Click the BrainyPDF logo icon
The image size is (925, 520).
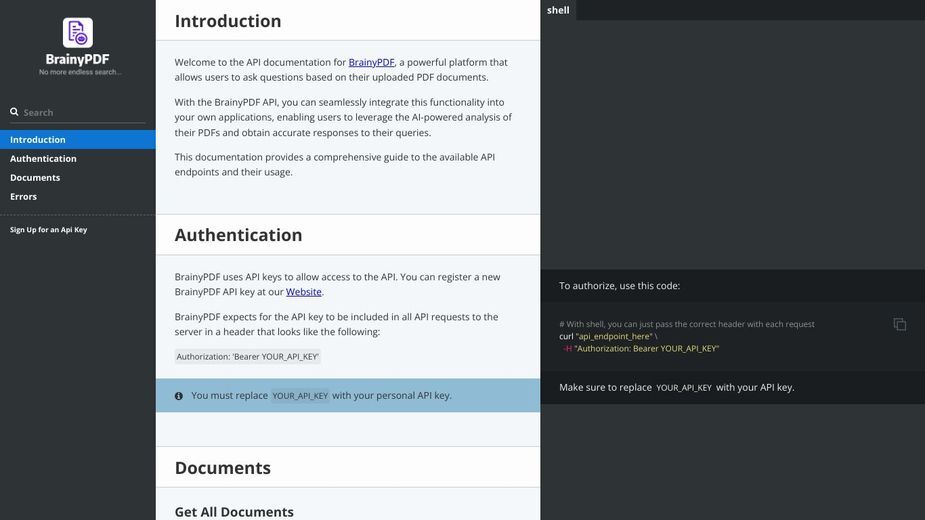tap(78, 32)
